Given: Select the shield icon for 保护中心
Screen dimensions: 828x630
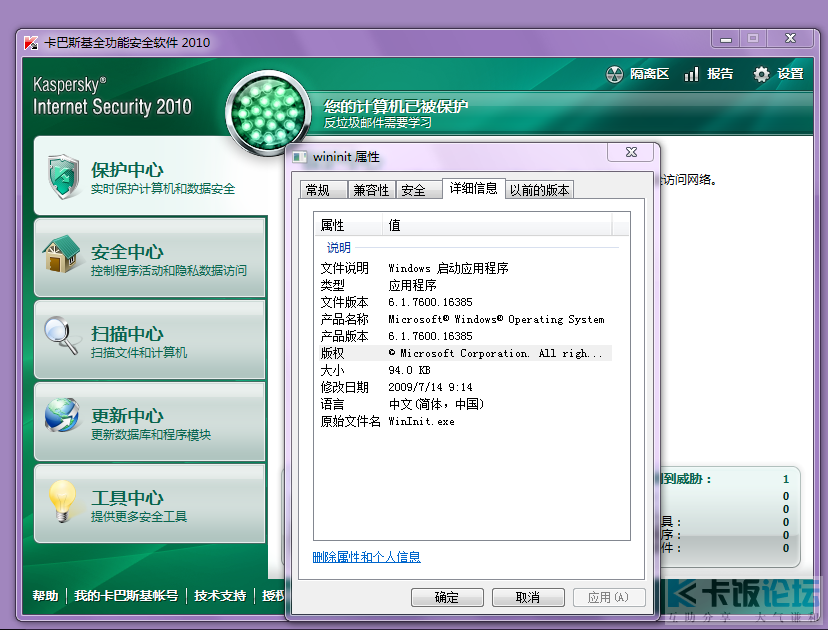Looking at the screenshot, I should (x=63, y=176).
